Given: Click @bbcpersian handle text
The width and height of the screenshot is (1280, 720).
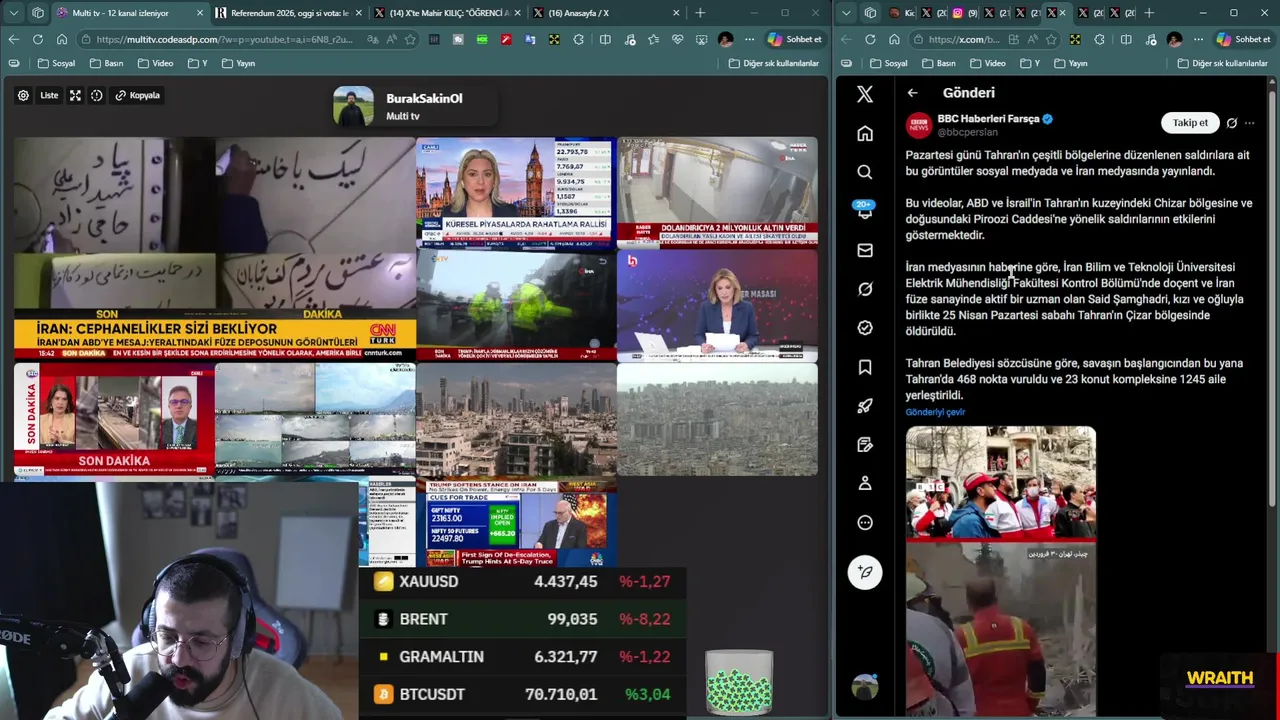Looking at the screenshot, I should [967, 132].
